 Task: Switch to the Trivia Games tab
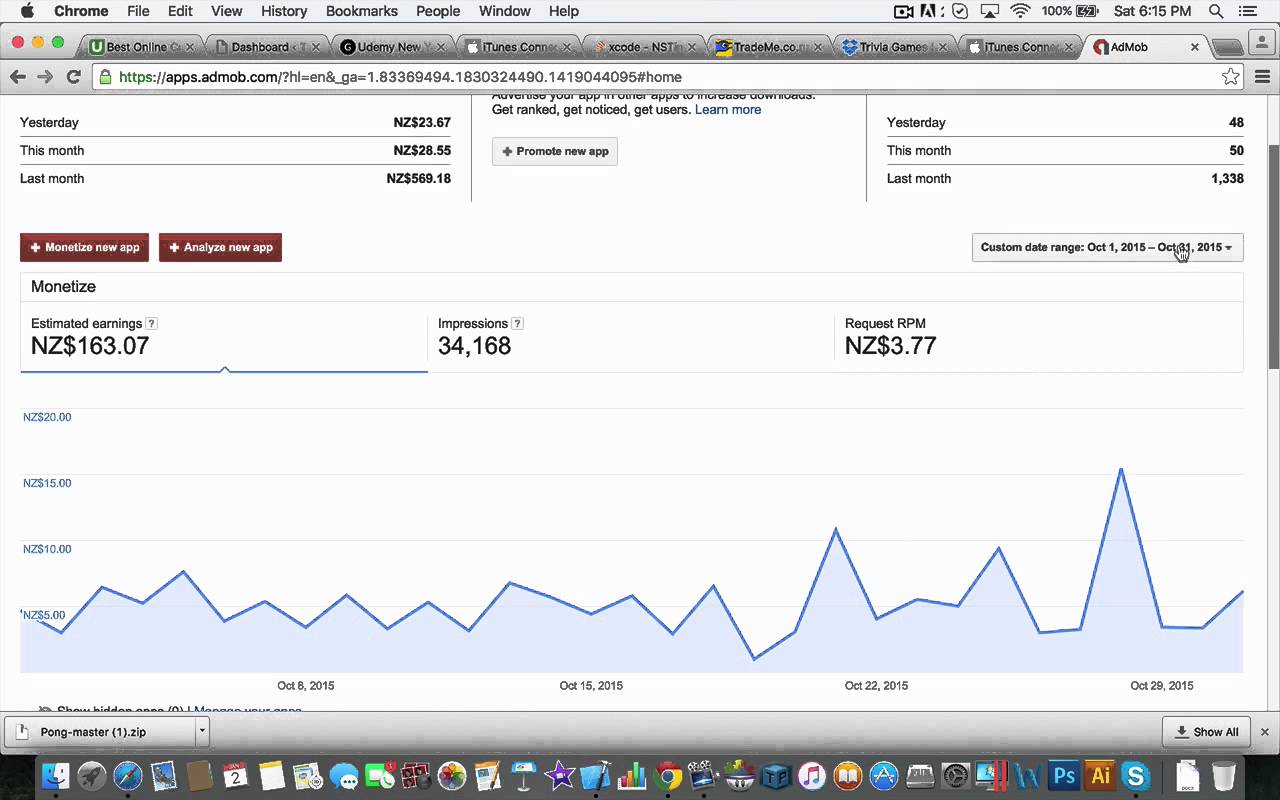point(894,47)
